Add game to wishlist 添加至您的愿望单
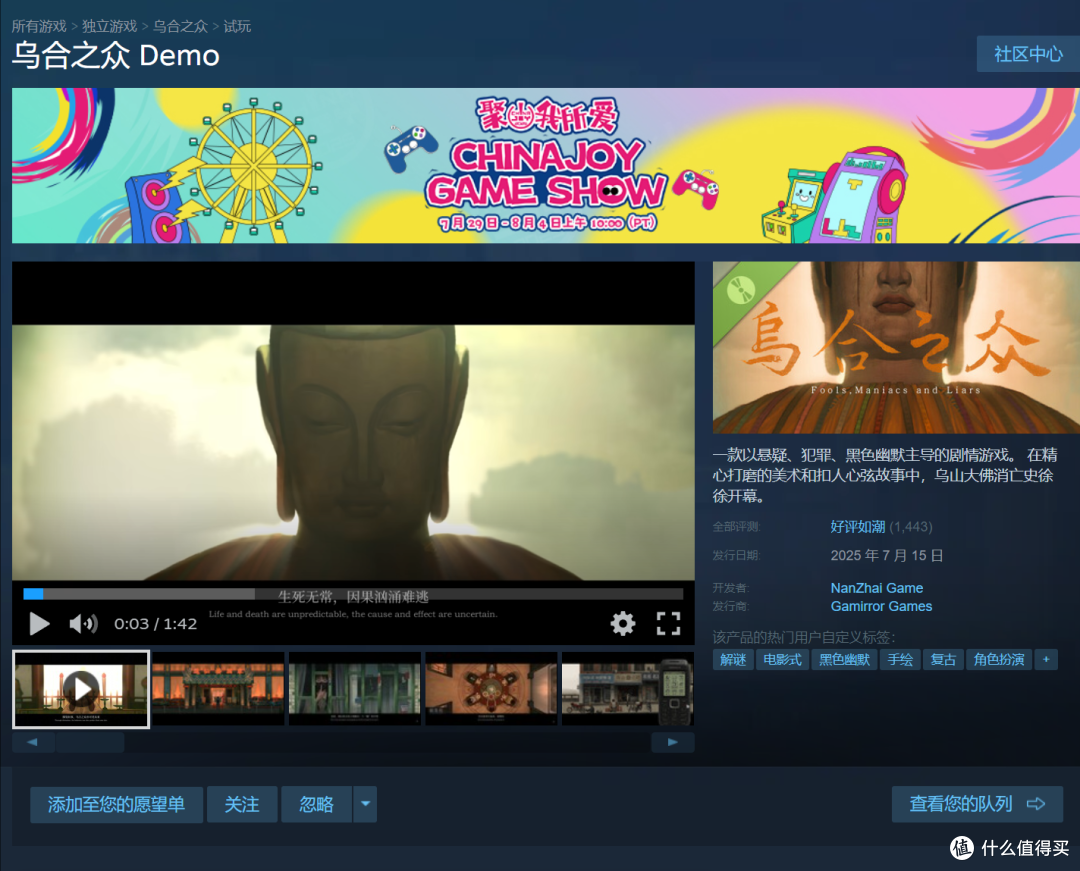 [116, 804]
